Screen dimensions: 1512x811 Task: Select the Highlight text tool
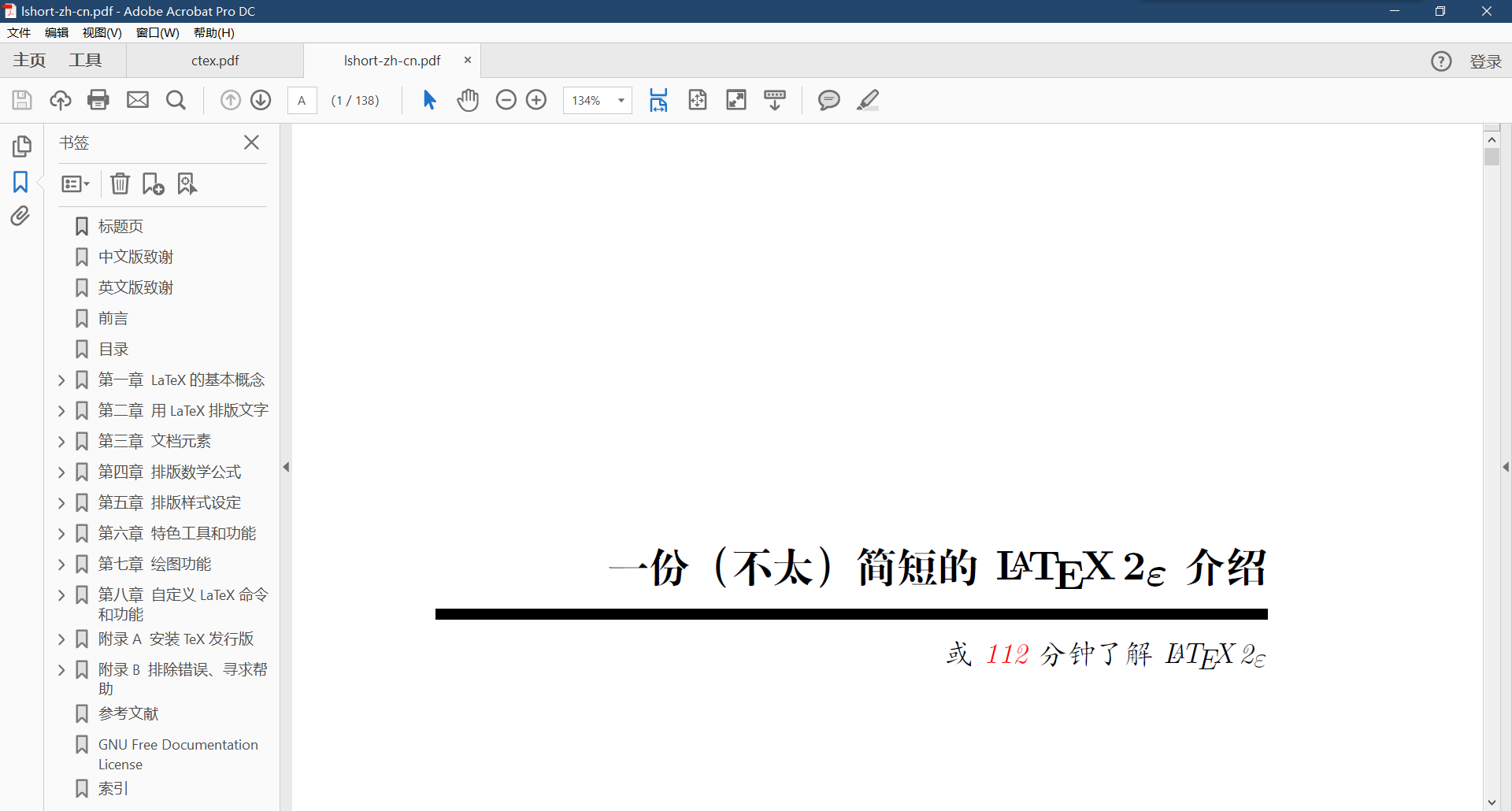868,100
